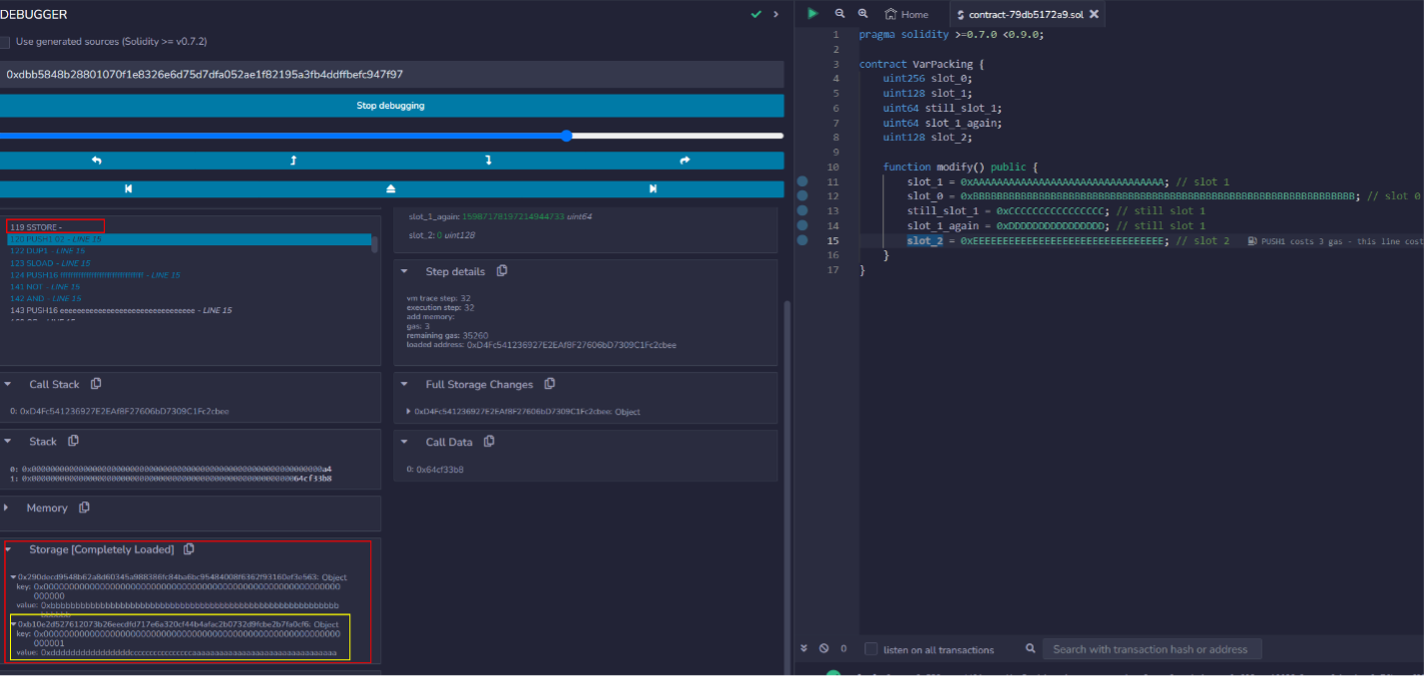Click the Stop debugging button
1426x678 pixels.
pos(391,106)
